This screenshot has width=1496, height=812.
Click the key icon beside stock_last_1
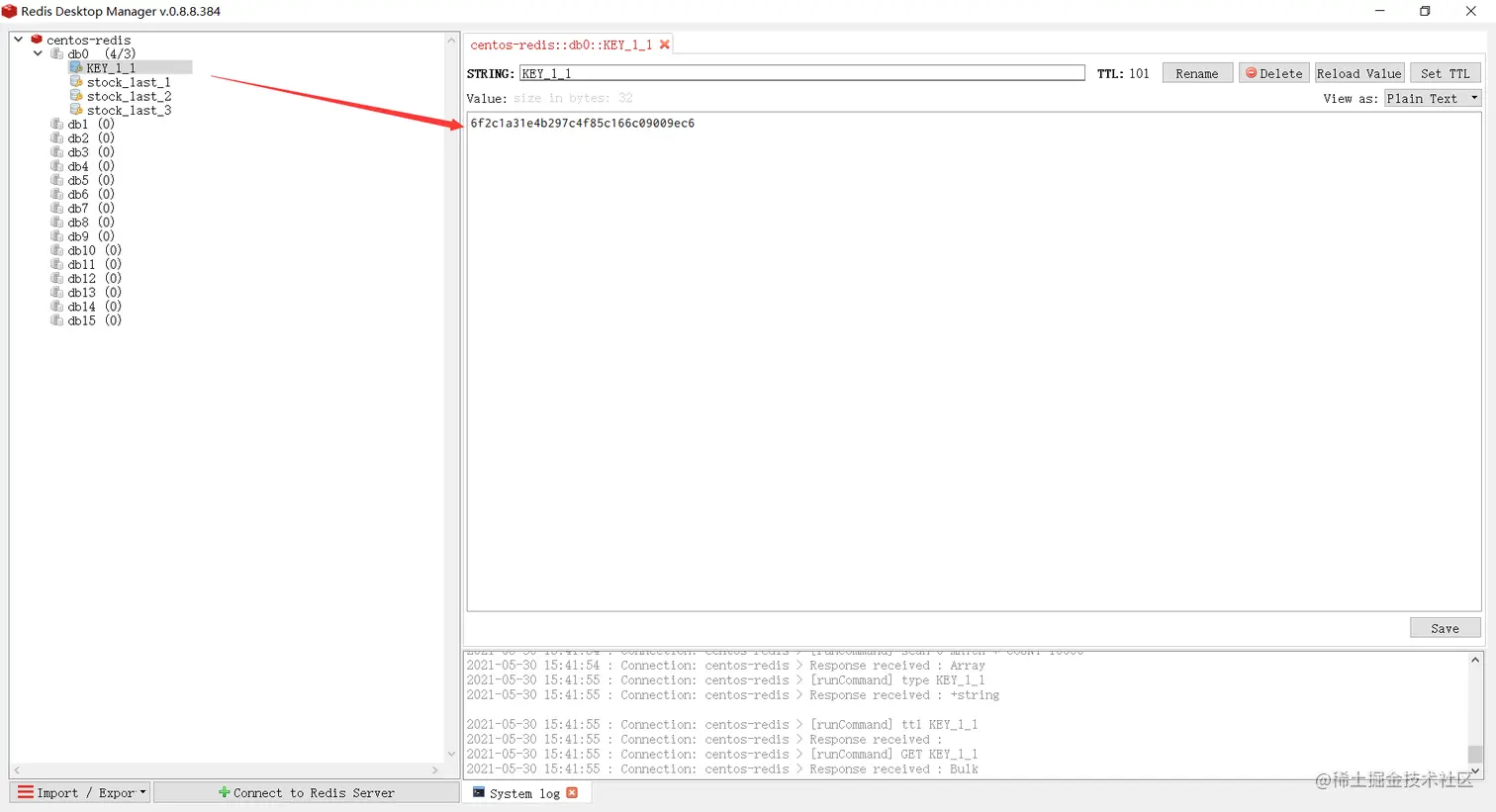(x=77, y=82)
